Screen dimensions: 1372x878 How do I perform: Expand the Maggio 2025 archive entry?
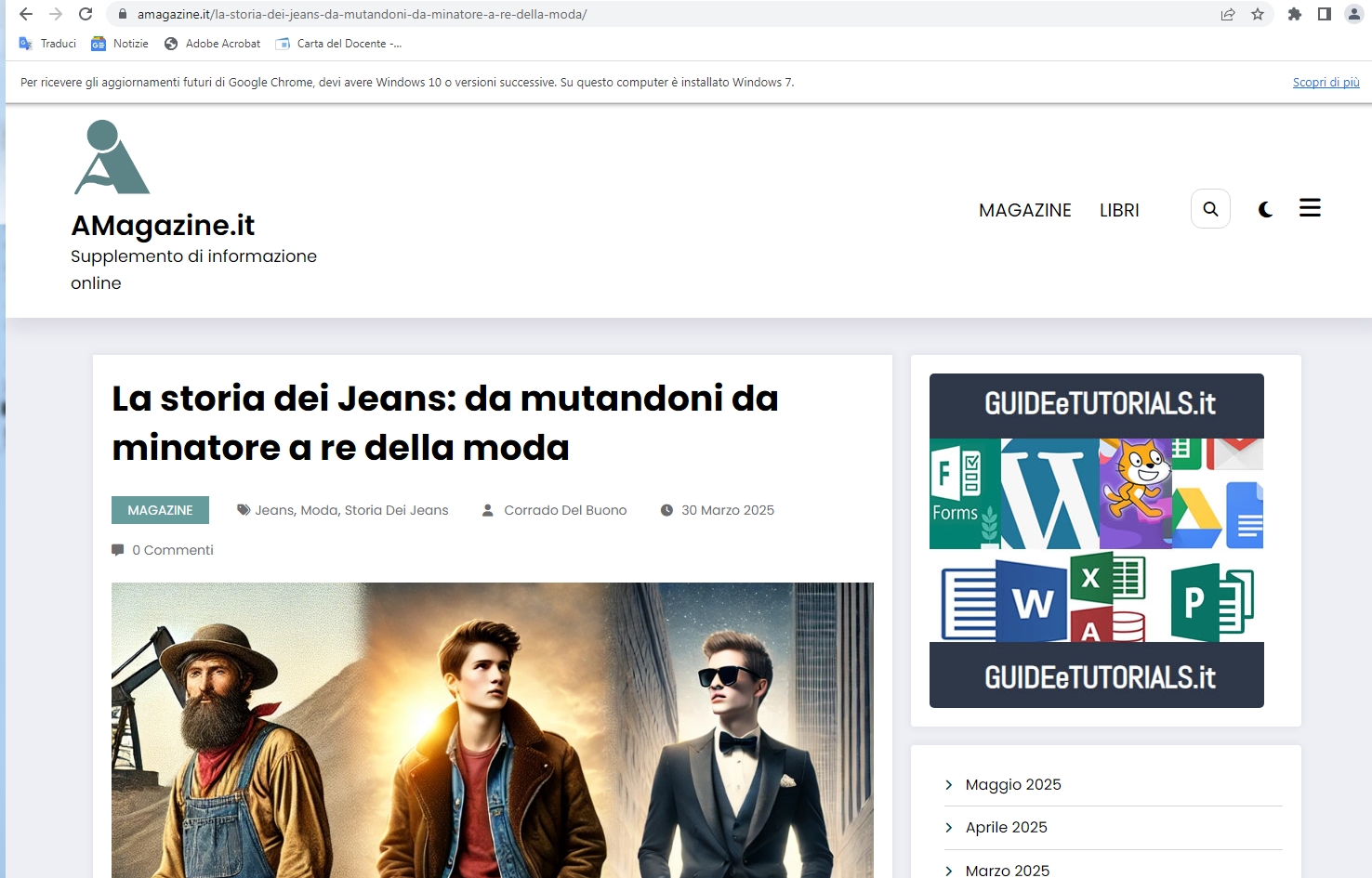tap(1012, 784)
